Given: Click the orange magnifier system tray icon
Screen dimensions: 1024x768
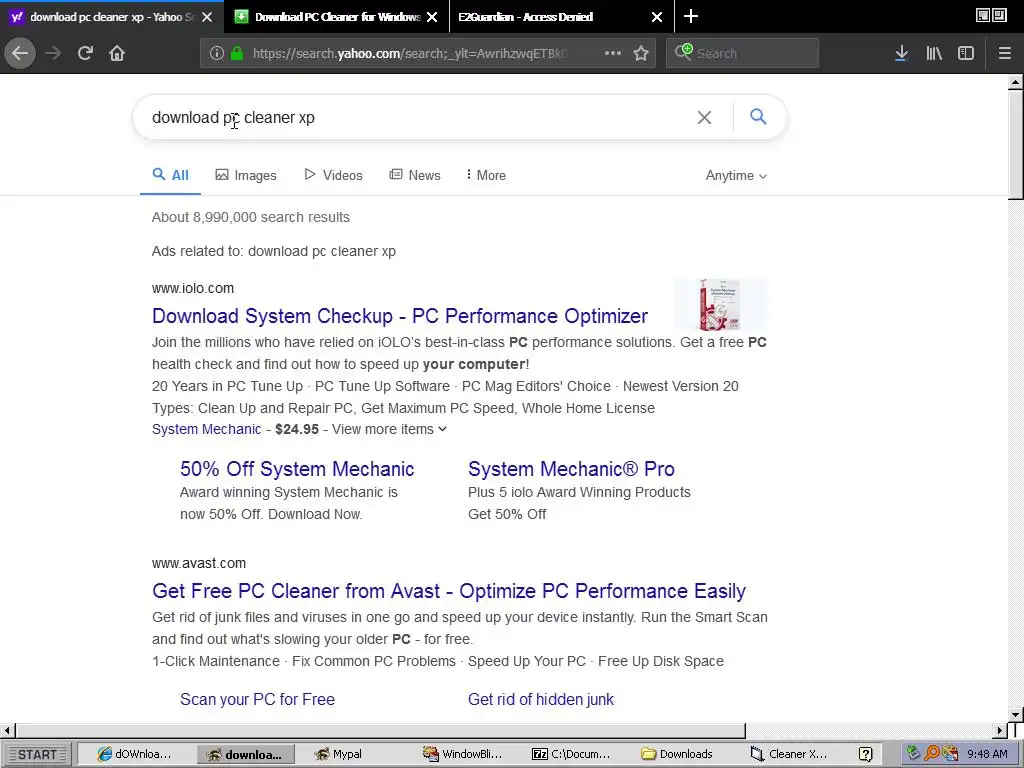Looking at the screenshot, I should coord(932,754).
